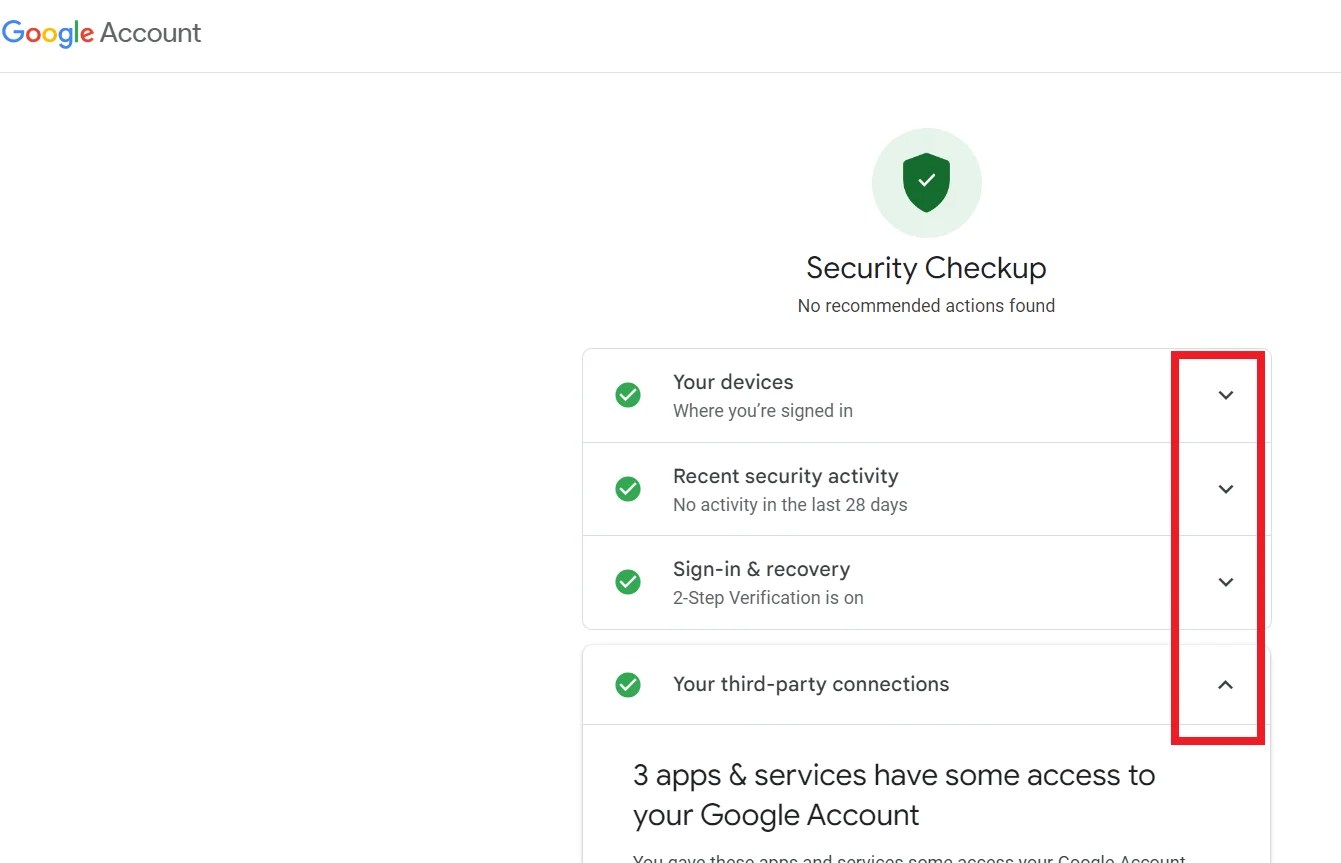
Task: Click the Security Checkup page heading
Action: click(926, 268)
